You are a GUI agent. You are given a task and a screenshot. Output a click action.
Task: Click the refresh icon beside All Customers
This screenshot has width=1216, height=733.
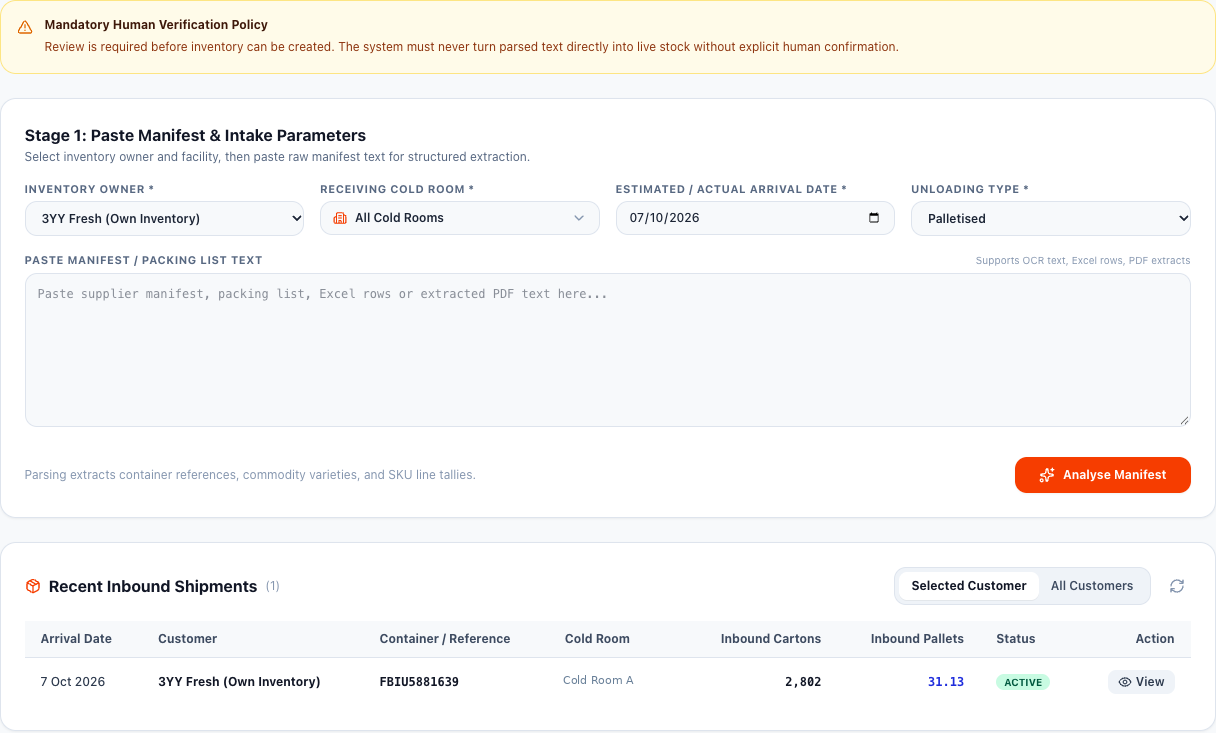click(x=1177, y=586)
